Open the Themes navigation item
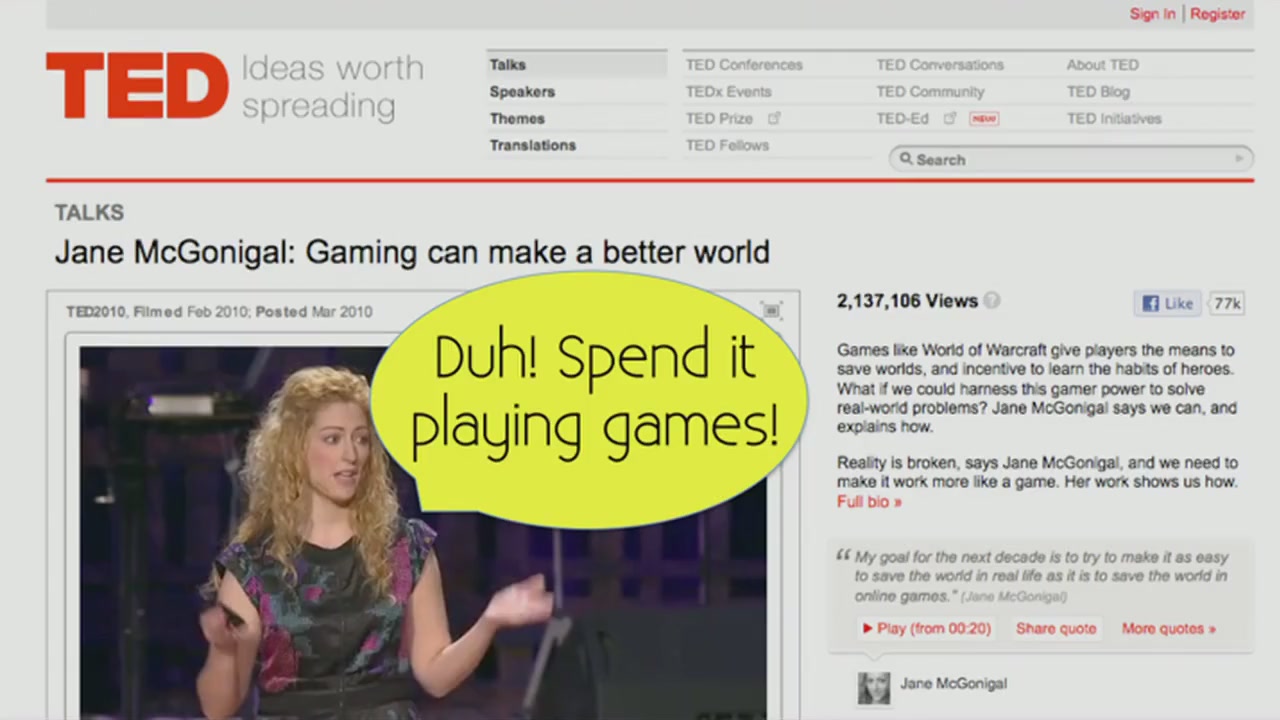 (x=517, y=118)
